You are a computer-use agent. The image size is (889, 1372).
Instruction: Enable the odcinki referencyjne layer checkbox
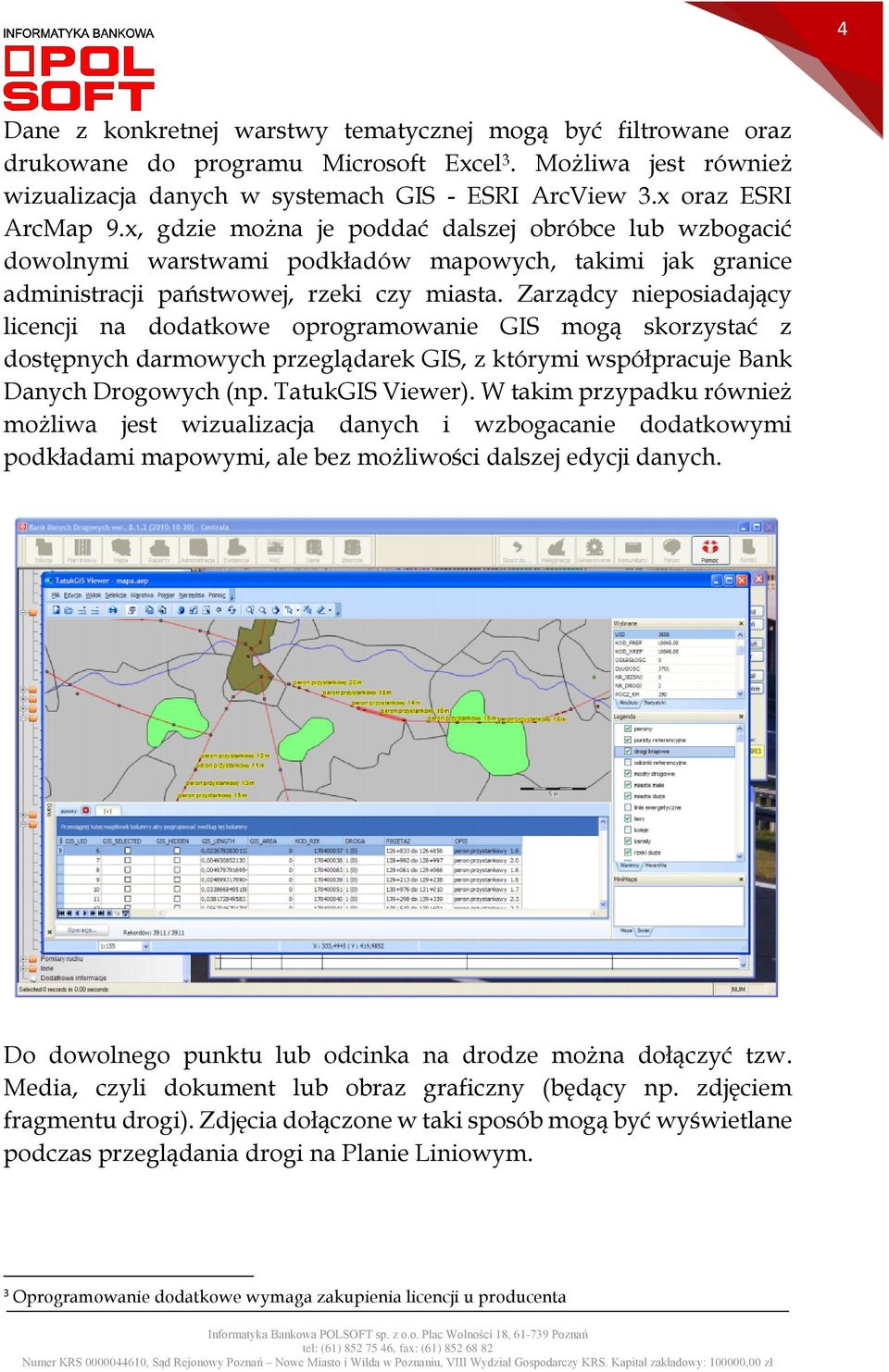pos(628,762)
